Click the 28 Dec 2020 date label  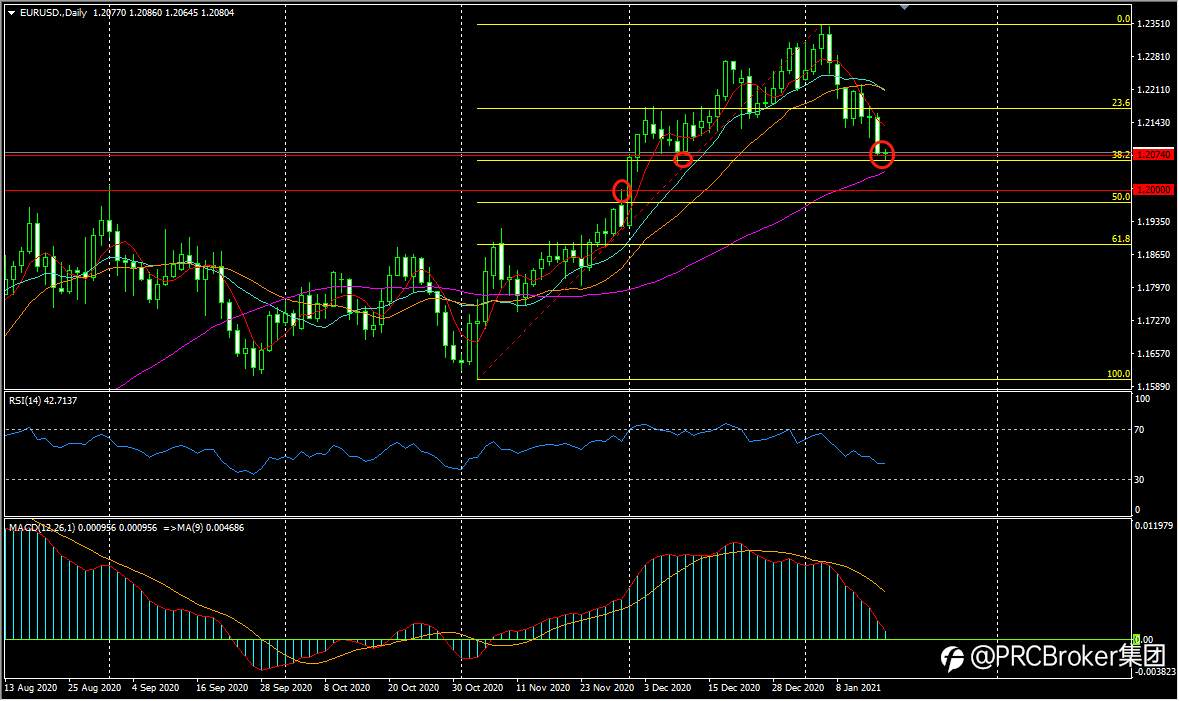798,688
